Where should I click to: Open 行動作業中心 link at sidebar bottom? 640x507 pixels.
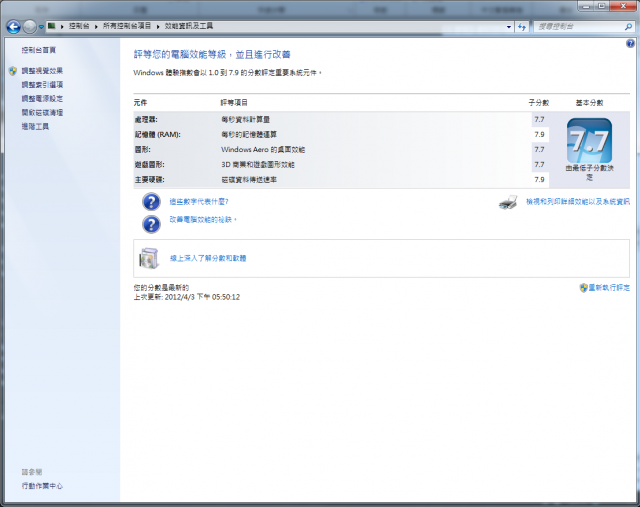(42, 486)
